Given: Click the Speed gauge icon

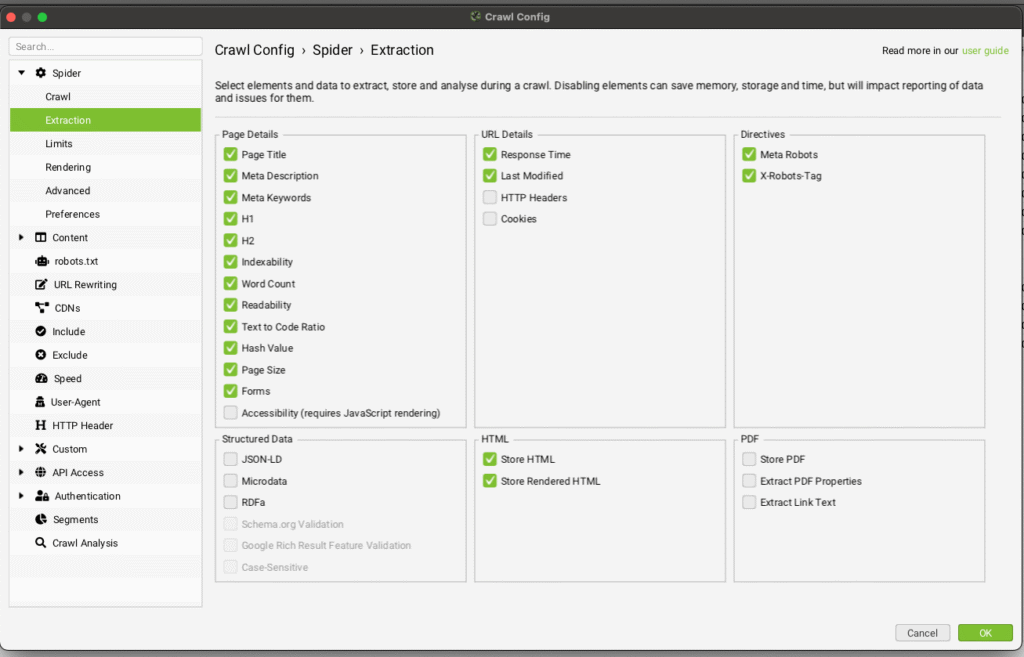Looking at the screenshot, I should [x=41, y=379].
